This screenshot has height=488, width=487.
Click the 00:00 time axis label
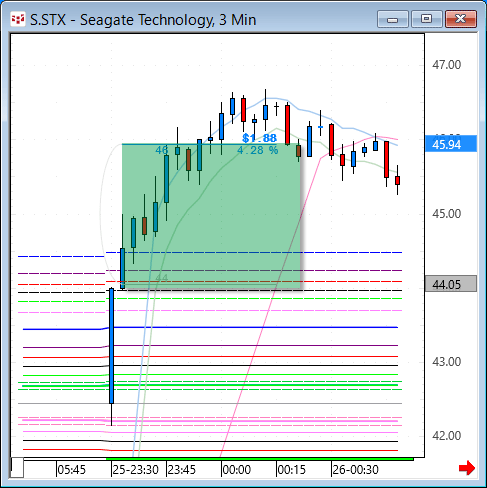(x=237, y=470)
